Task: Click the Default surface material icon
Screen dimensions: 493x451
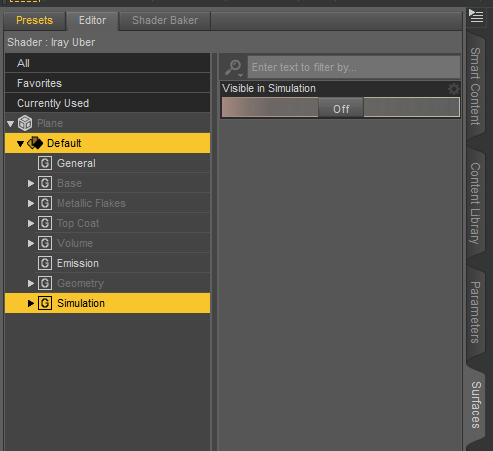Action: 35,143
